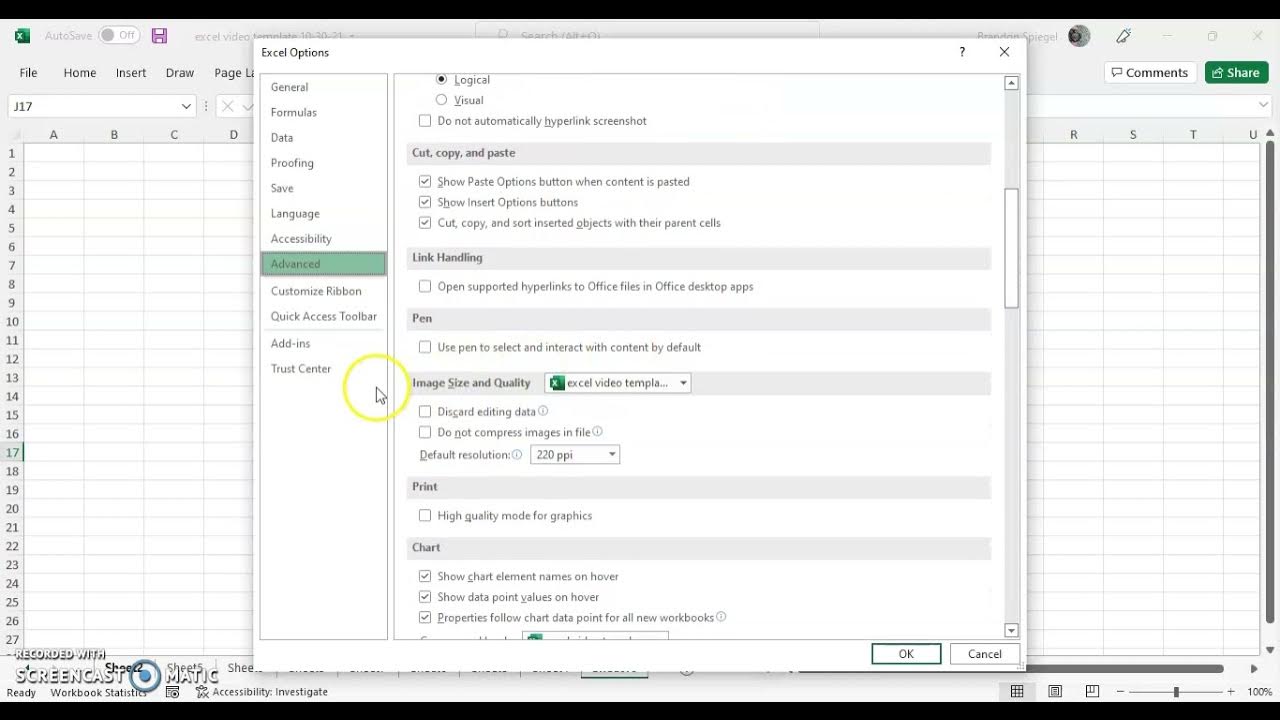Image resolution: width=1280 pixels, height=720 pixels.
Task: Click the Comments button
Action: [1150, 72]
